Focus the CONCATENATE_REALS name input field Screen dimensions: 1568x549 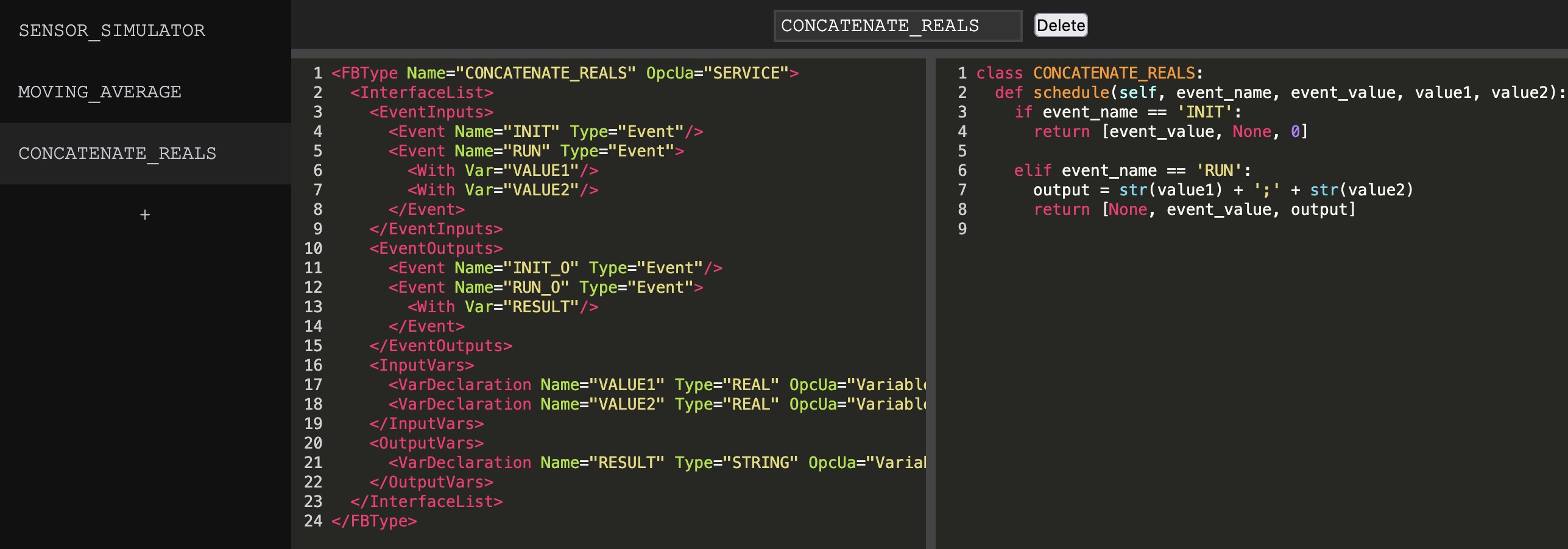click(897, 26)
